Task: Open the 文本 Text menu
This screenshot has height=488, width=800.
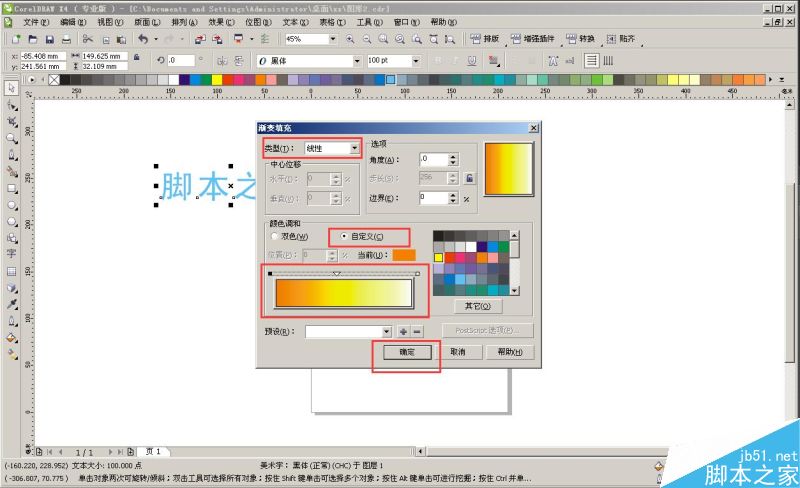Action: click(295, 22)
